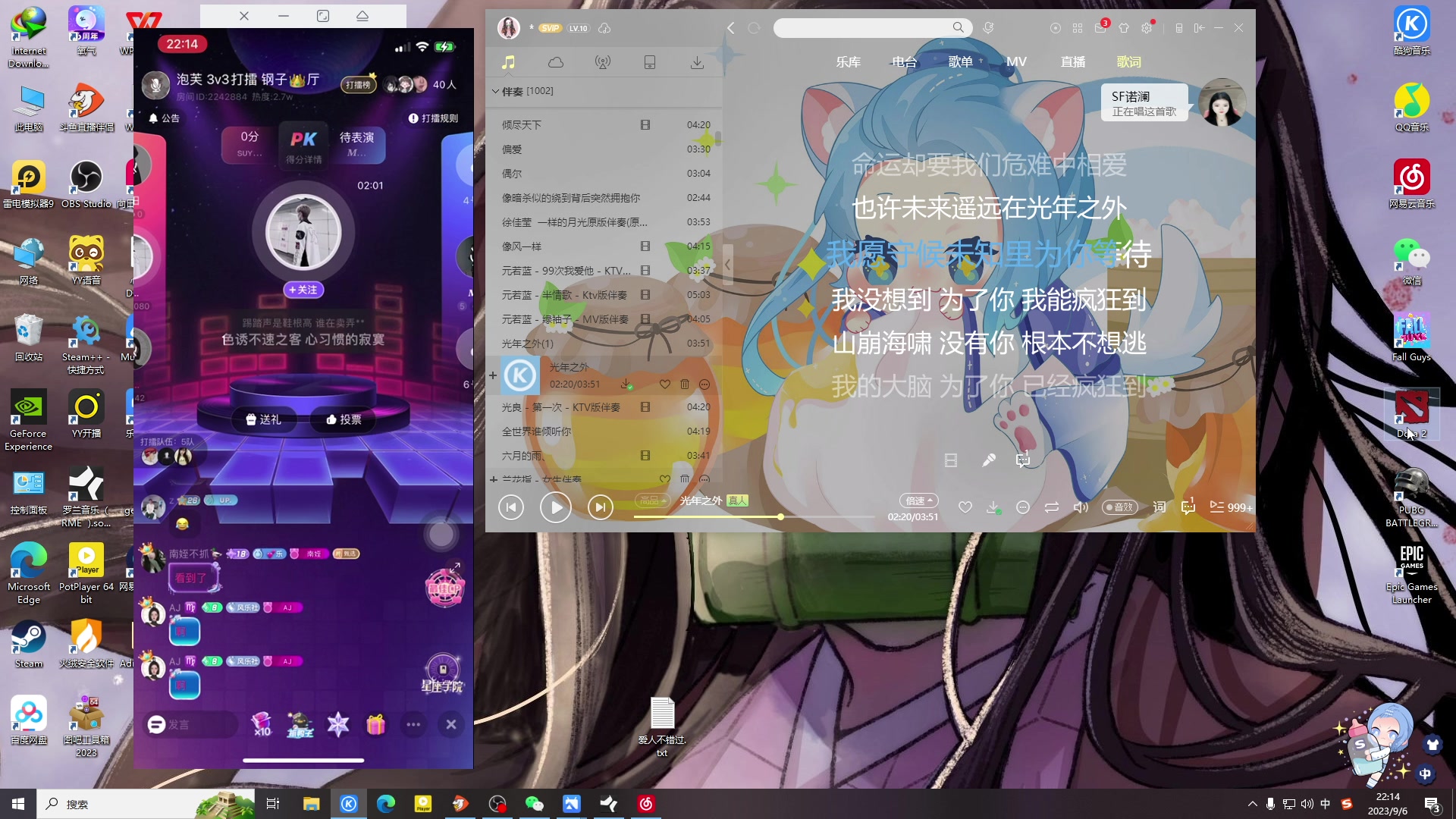Switch to the 歌单 tab
This screenshot has height=819, width=1456.
tap(960, 62)
